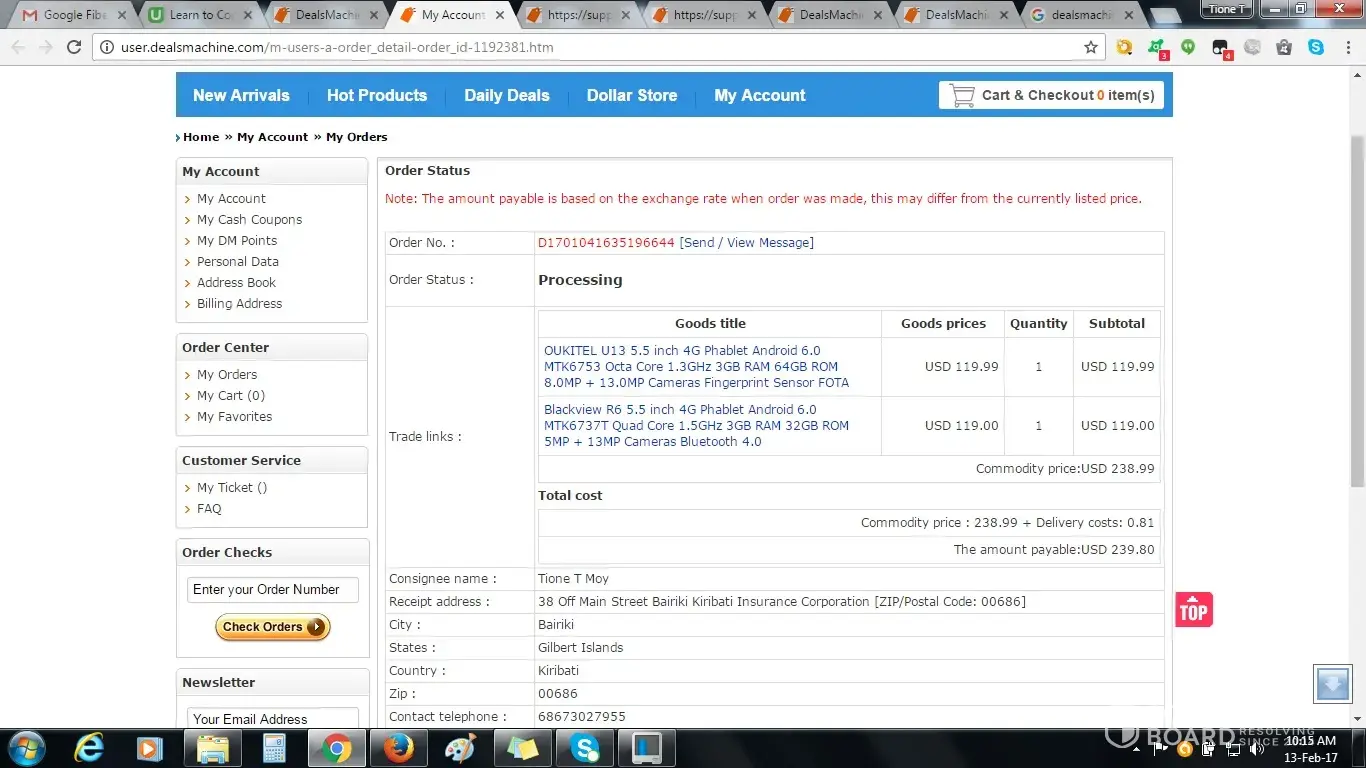Open Address Book in sidebar
This screenshot has height=768, width=1366.
pos(236,282)
